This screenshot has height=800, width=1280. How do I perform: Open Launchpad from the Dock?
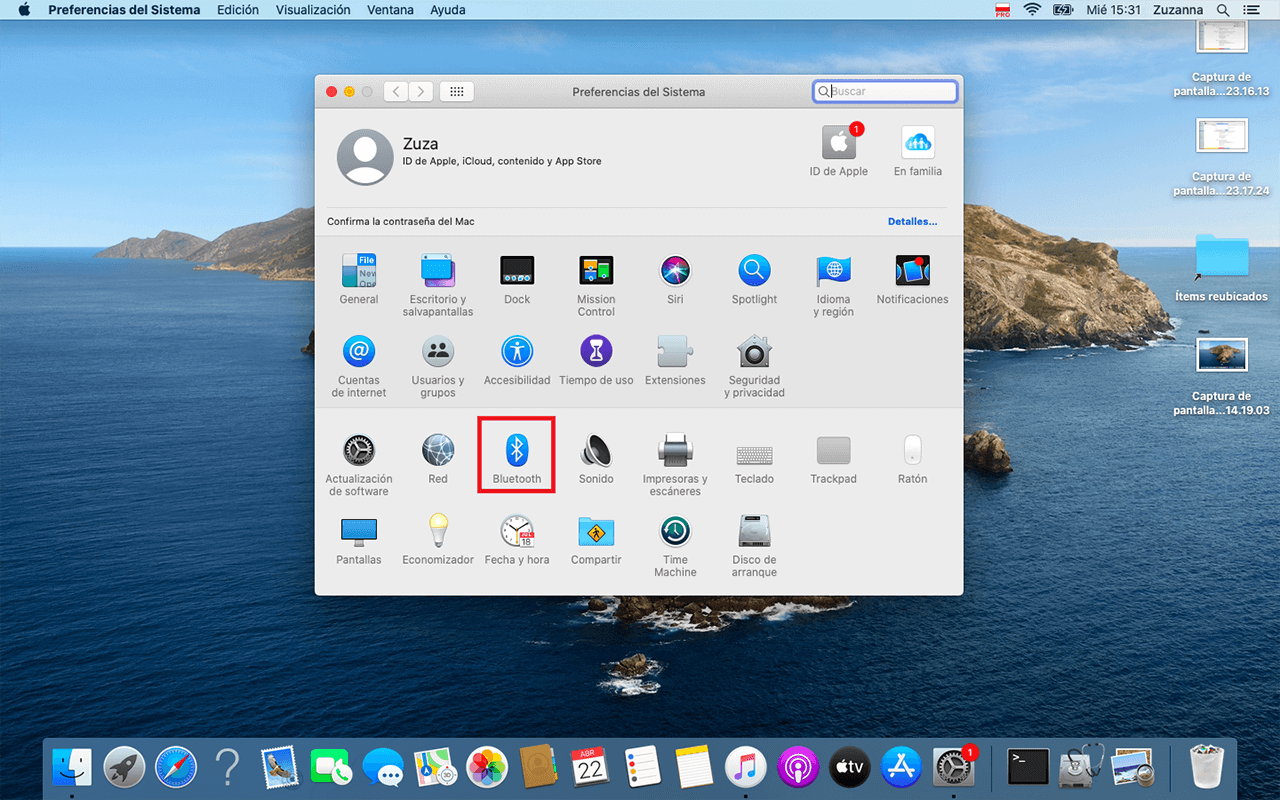tap(124, 767)
